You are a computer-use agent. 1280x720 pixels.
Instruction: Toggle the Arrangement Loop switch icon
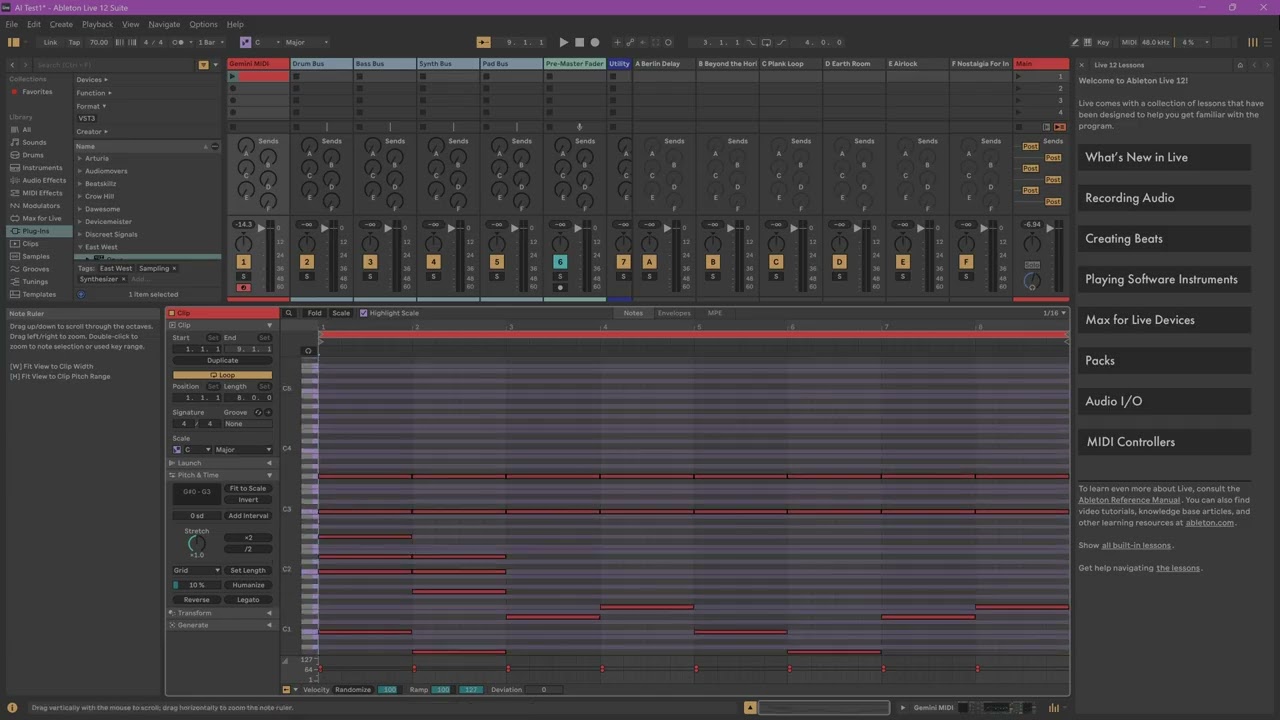(766, 42)
